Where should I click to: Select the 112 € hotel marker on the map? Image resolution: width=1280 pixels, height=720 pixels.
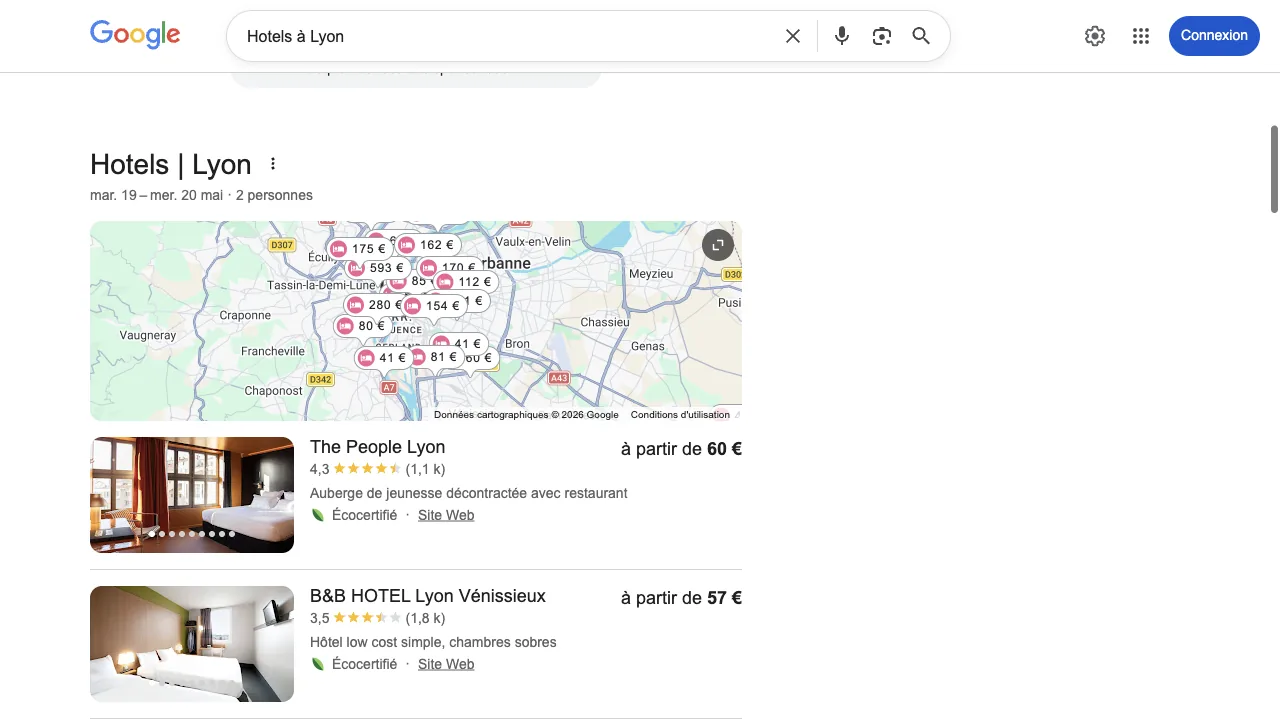click(465, 282)
